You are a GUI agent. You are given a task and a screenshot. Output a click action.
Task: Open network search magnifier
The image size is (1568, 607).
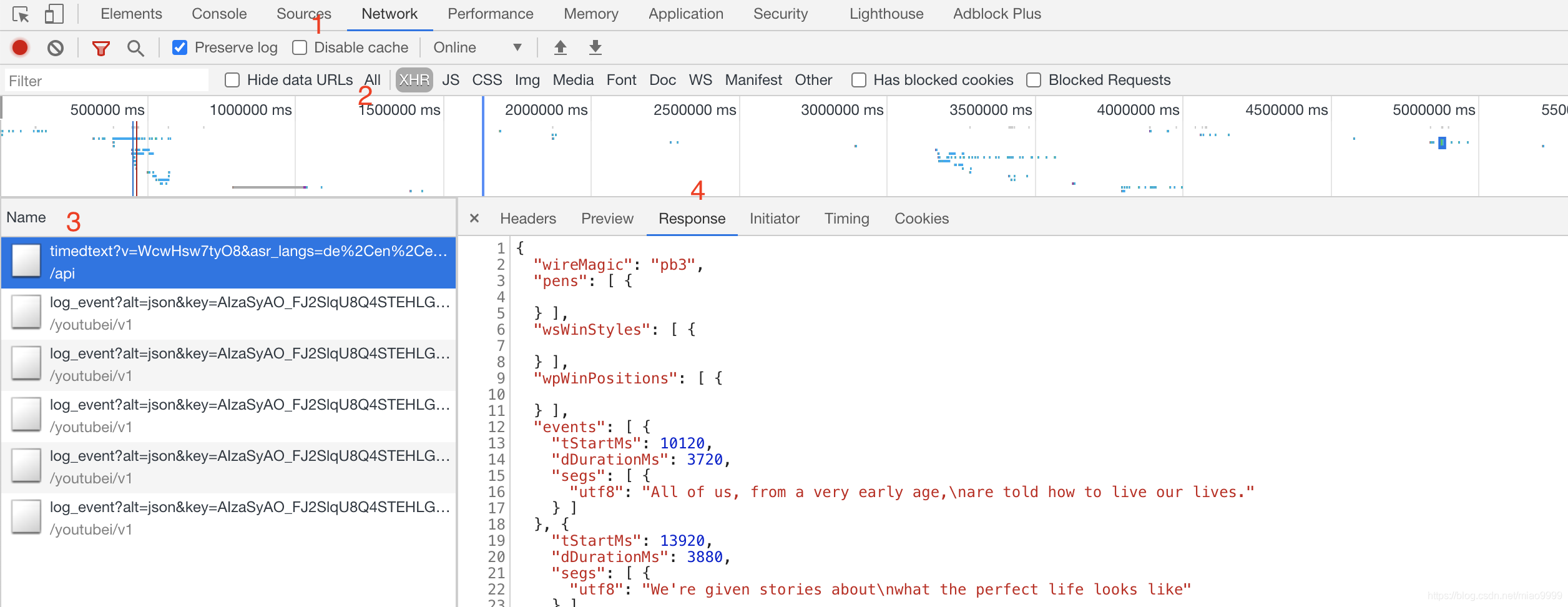pos(135,48)
